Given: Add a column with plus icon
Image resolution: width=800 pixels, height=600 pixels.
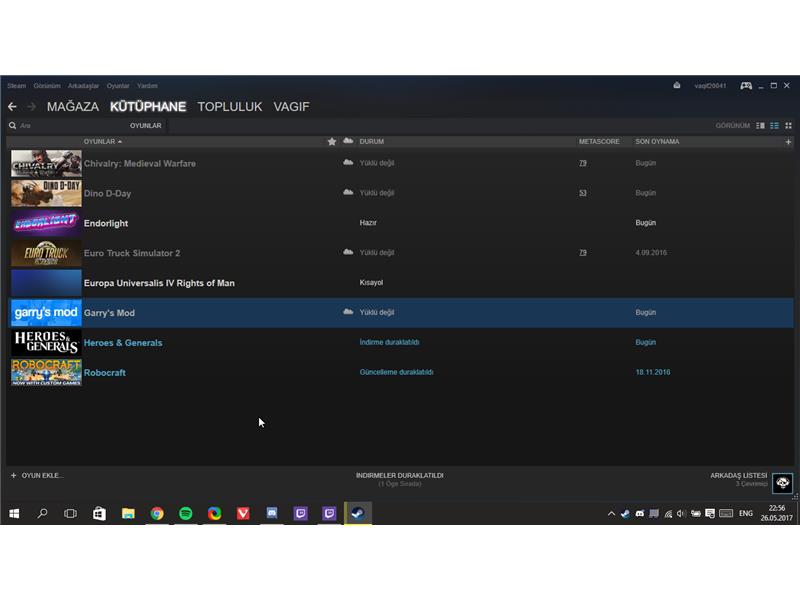Looking at the screenshot, I should click(x=788, y=142).
